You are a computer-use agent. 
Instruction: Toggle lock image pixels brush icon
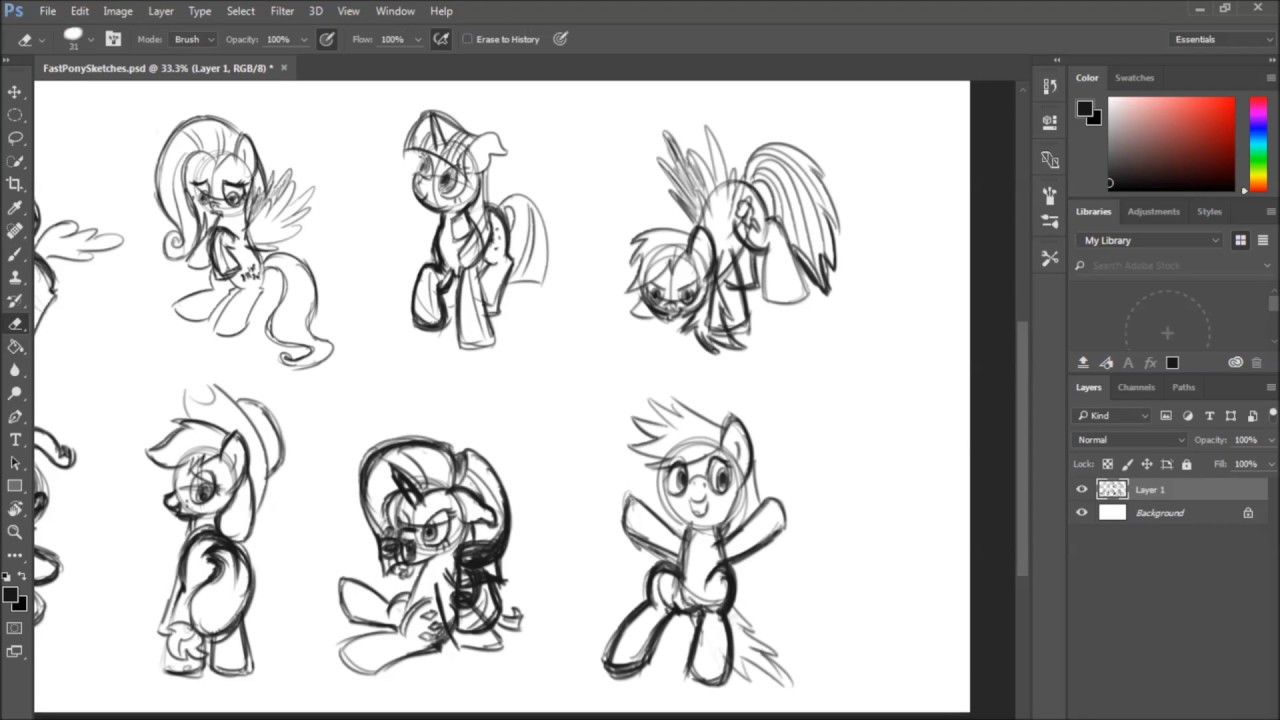click(x=1128, y=464)
